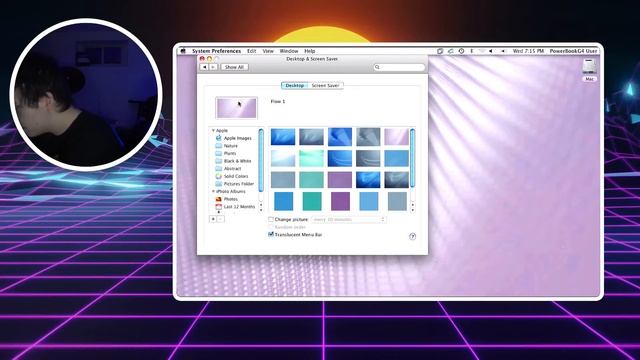
Task: Click the Wed 7:15 PM clock
Action: pyautogui.click(x=528, y=51)
